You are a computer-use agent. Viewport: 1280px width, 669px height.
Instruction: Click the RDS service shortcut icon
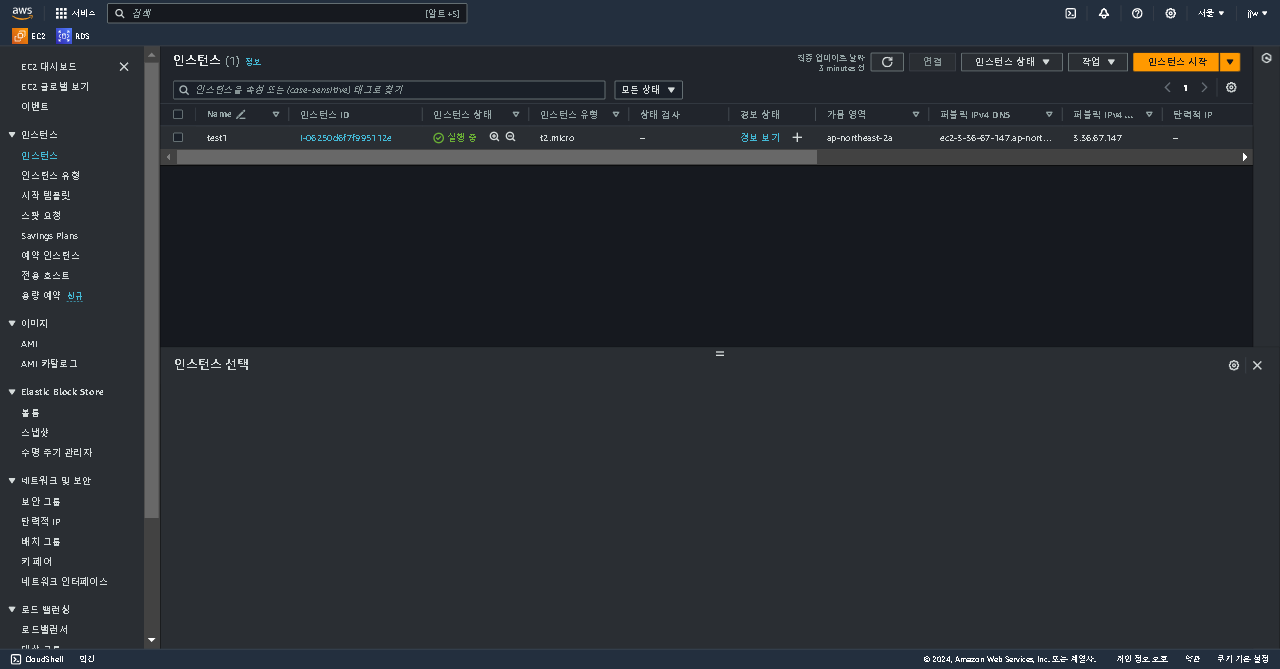pyautogui.click(x=64, y=36)
